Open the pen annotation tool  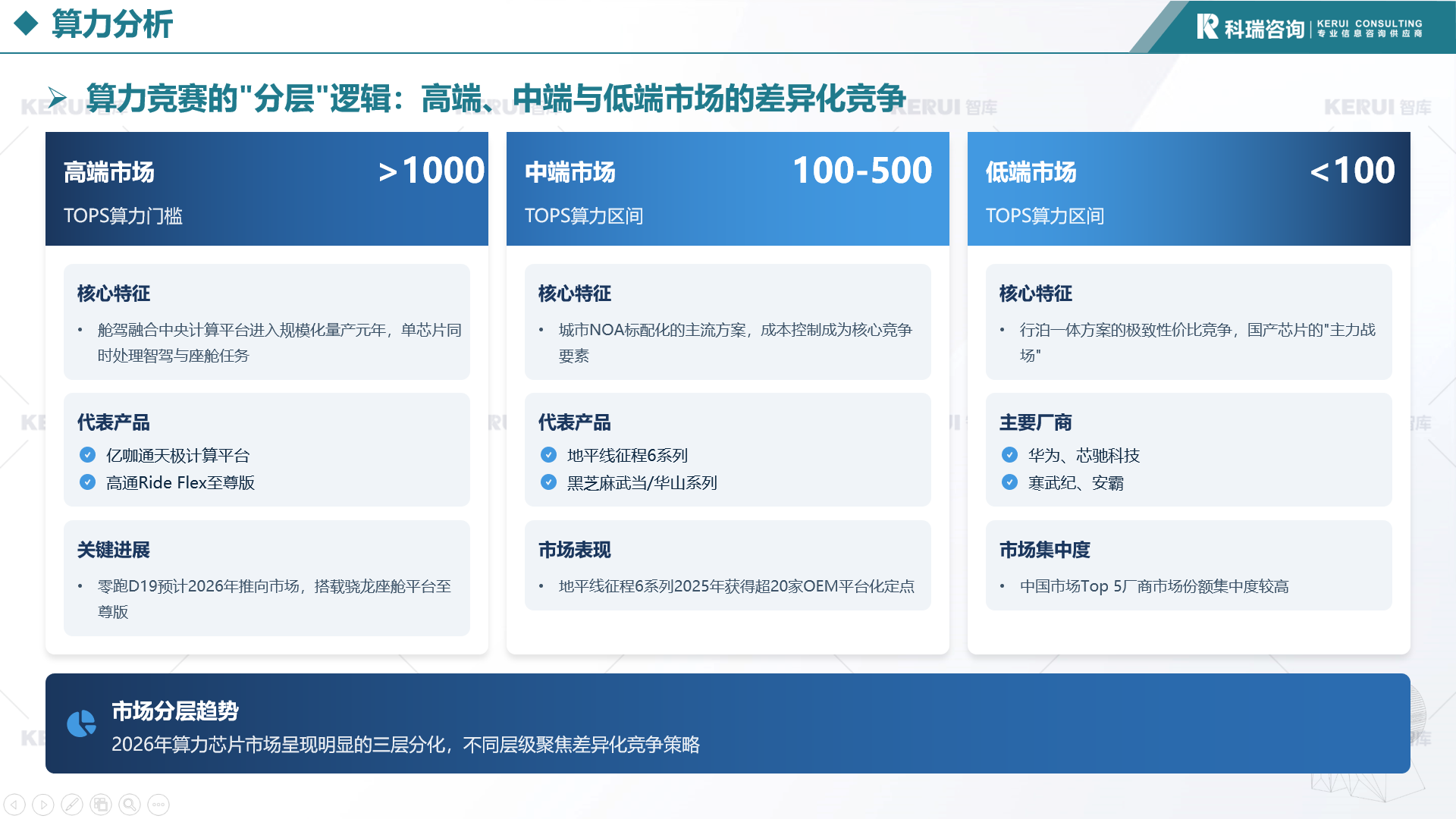tap(72, 804)
